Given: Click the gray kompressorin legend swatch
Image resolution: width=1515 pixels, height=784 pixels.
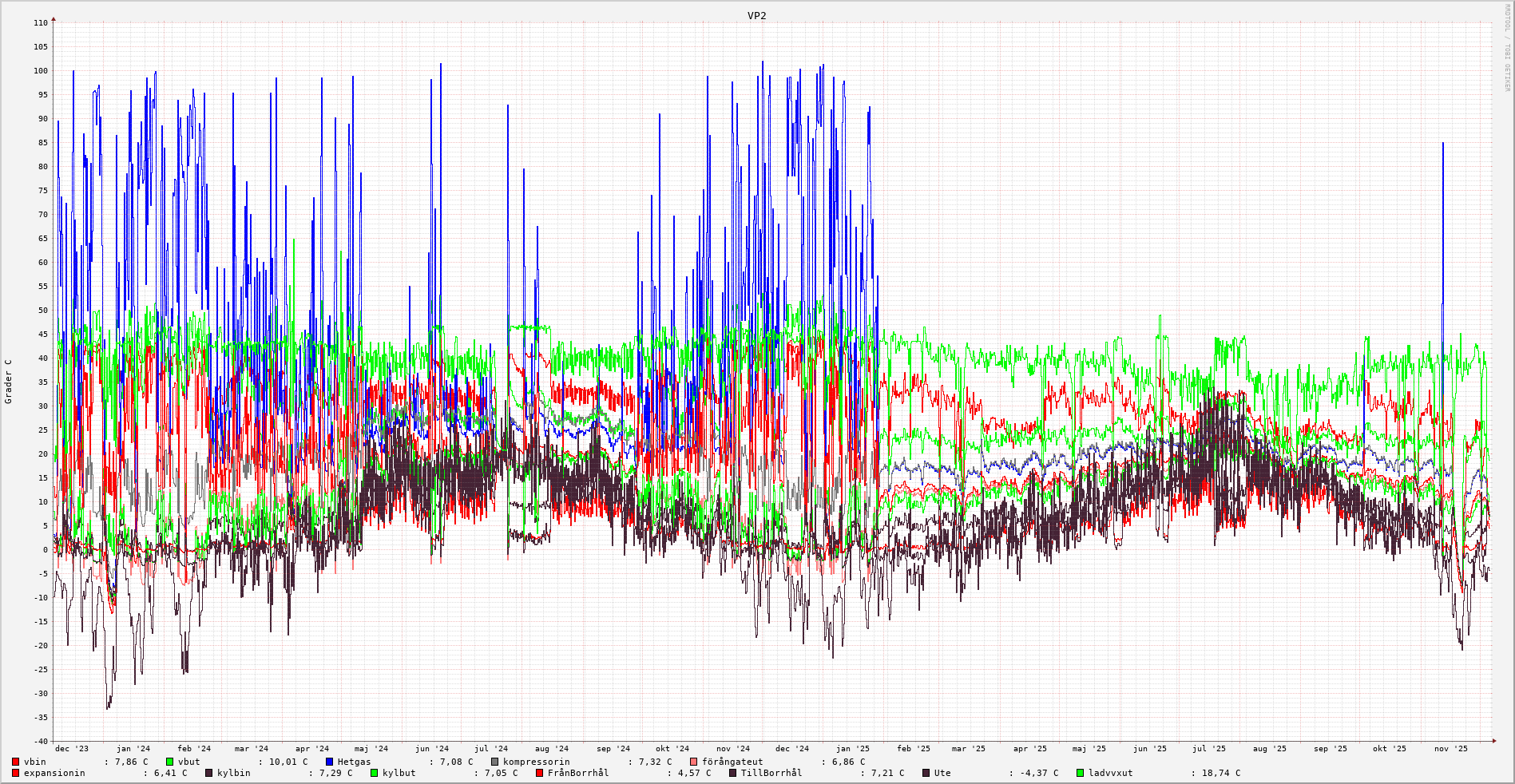Looking at the screenshot, I should coord(495,762).
